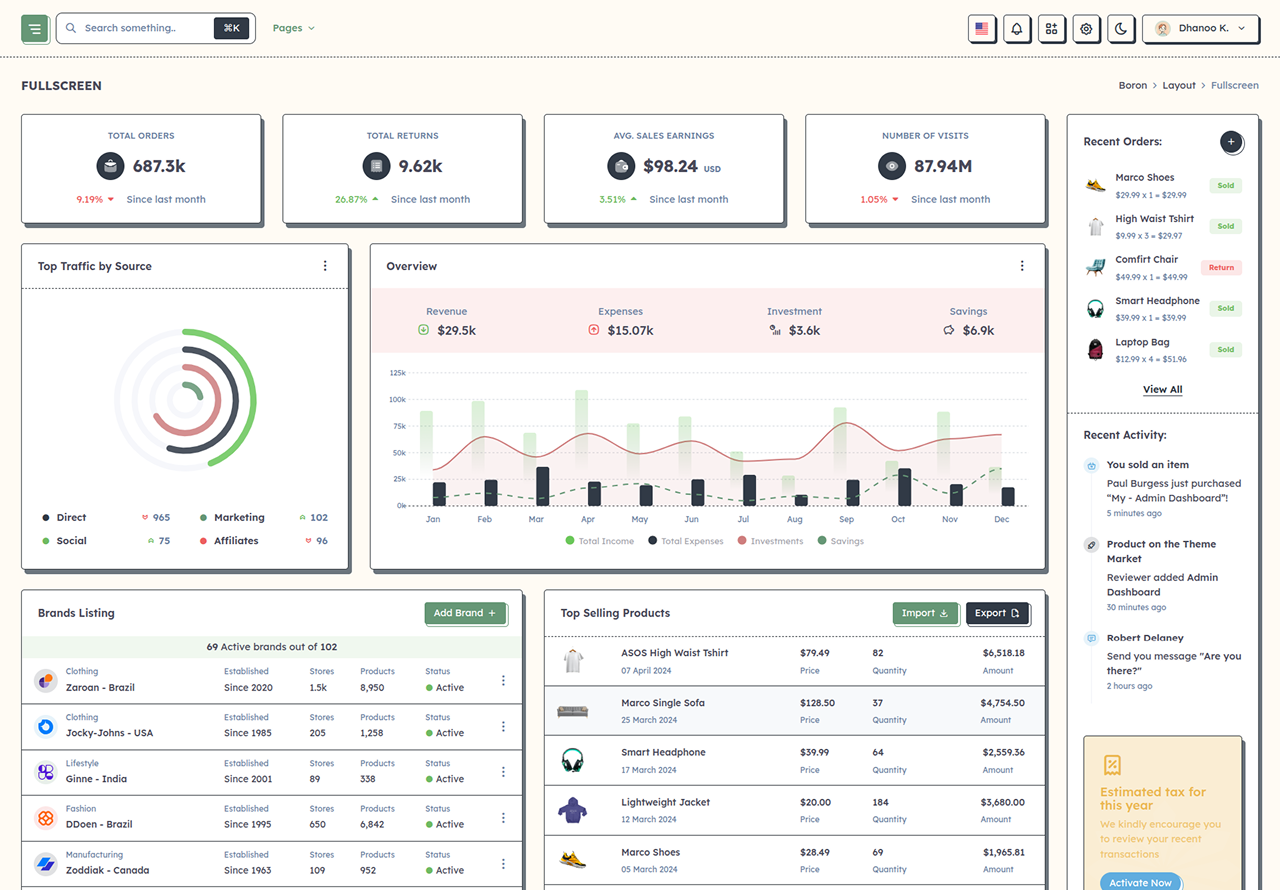Open the apps grid icon
Image resolution: width=1280 pixels, height=890 pixels.
tap(1051, 29)
